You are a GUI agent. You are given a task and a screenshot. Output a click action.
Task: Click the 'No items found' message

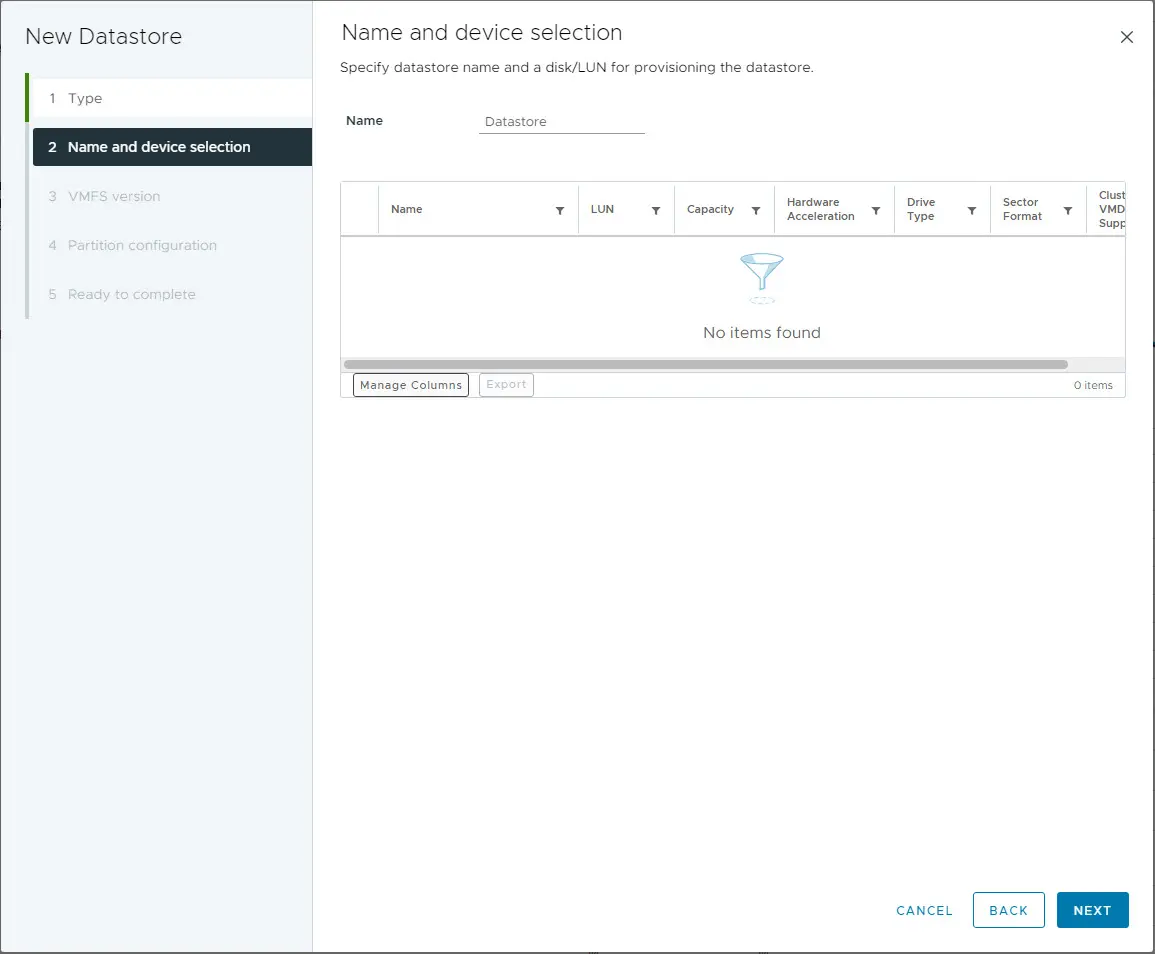pyautogui.click(x=762, y=332)
